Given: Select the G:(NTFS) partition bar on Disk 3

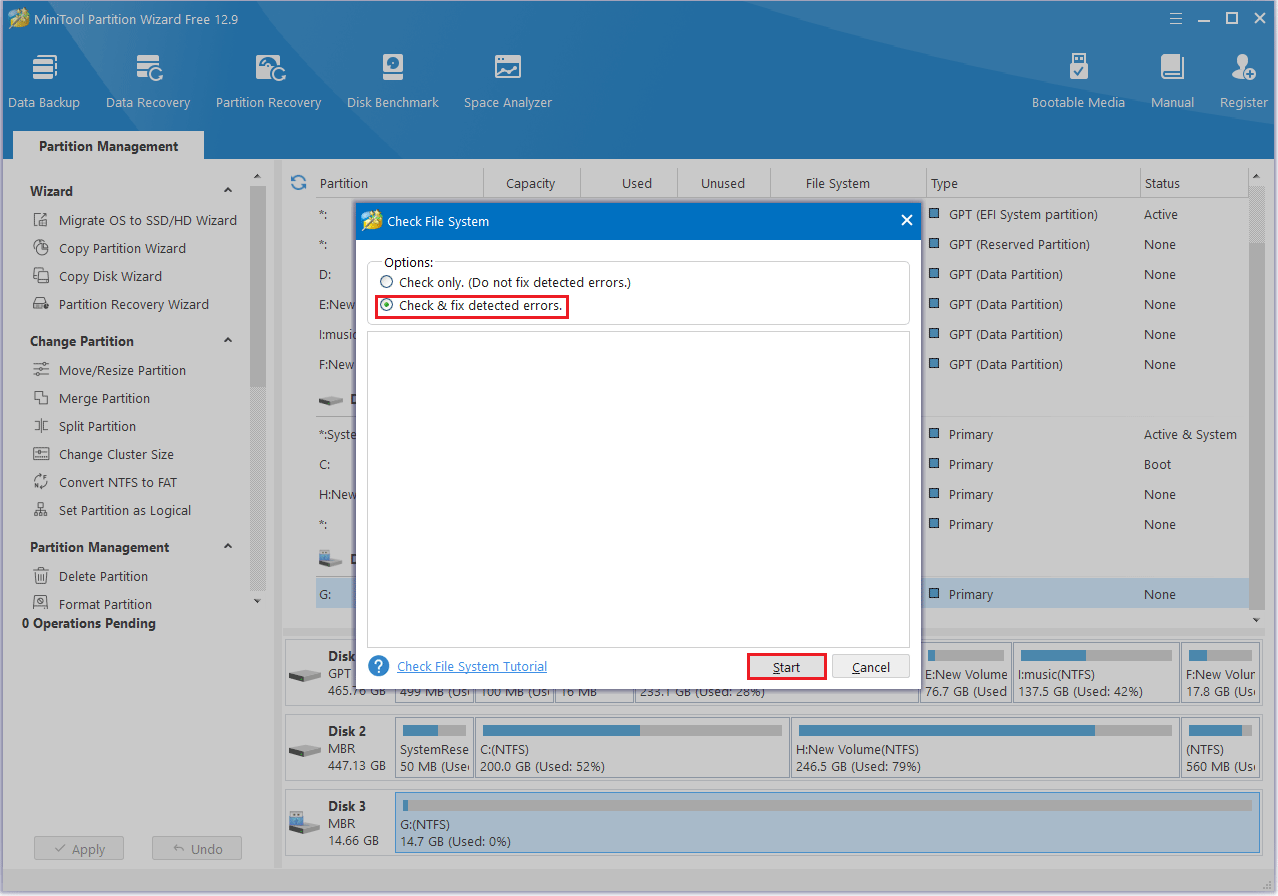Looking at the screenshot, I should (x=827, y=824).
